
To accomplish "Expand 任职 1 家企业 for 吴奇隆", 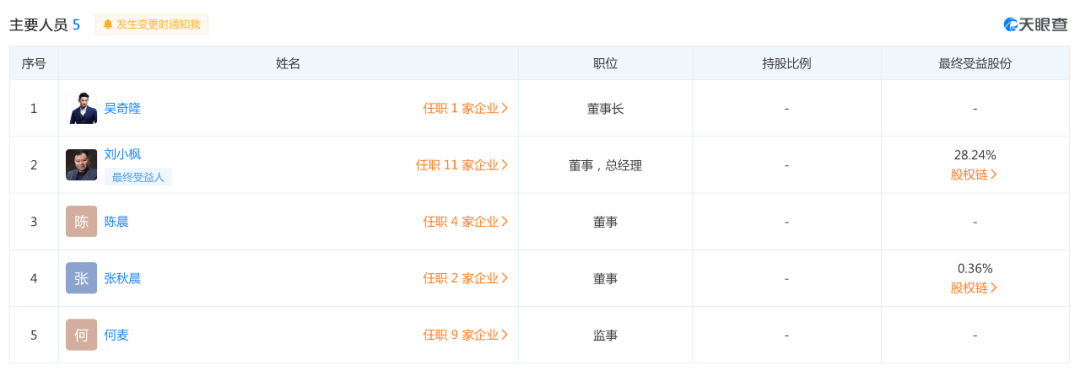I will pyautogui.click(x=466, y=108).
